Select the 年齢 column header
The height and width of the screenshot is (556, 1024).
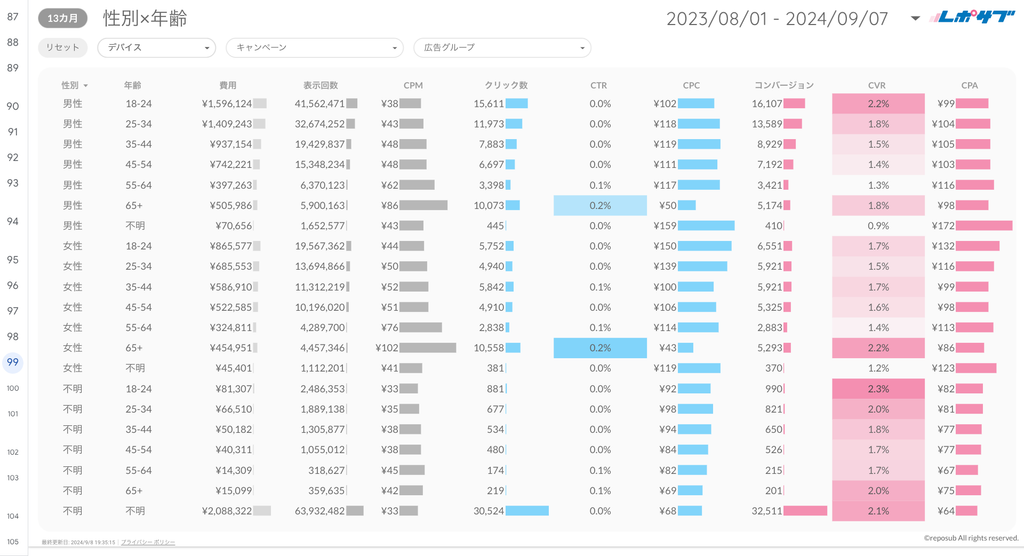133,85
